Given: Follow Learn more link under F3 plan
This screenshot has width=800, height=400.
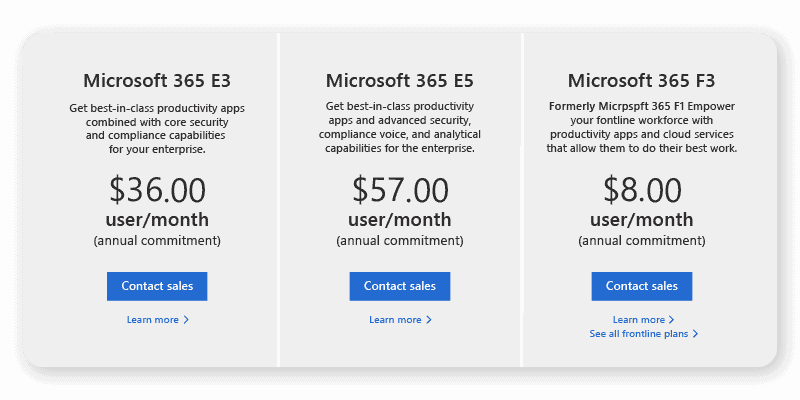Looking at the screenshot, I should click(638, 320).
